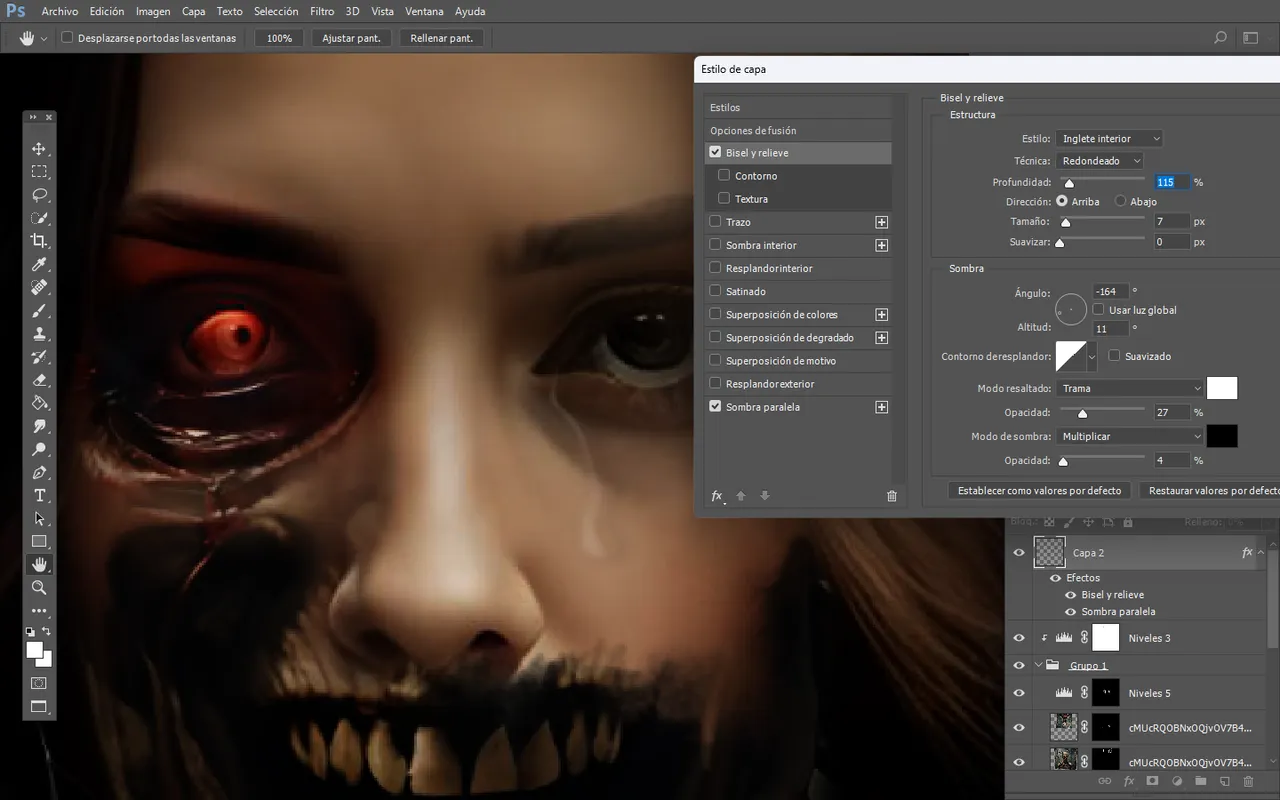Click the Ajustar pant. button
The height and width of the screenshot is (800, 1280).
(x=352, y=38)
